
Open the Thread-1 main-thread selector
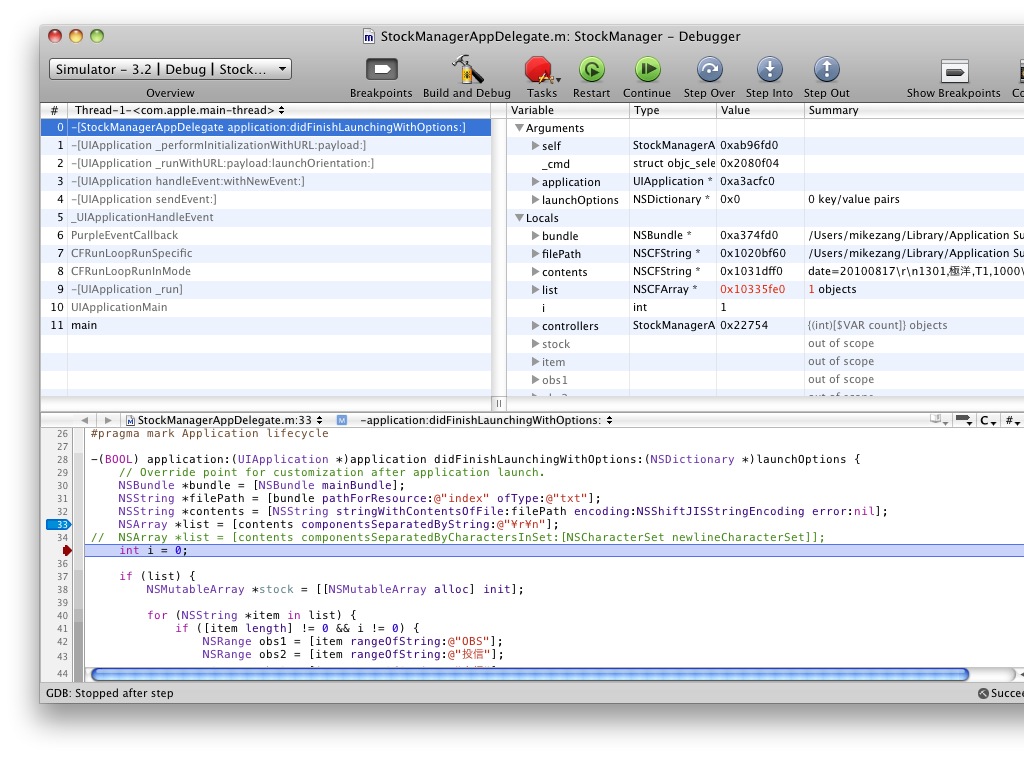pyautogui.click(x=179, y=110)
